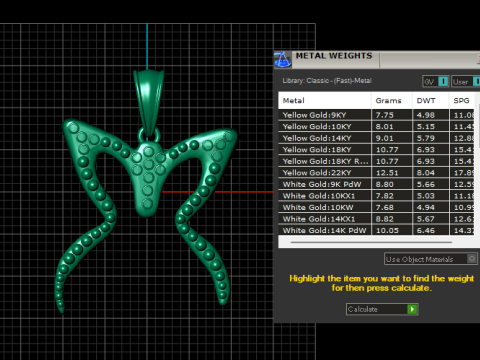Click the green Calculate arrow button
This screenshot has width=480, height=360.
412,309
